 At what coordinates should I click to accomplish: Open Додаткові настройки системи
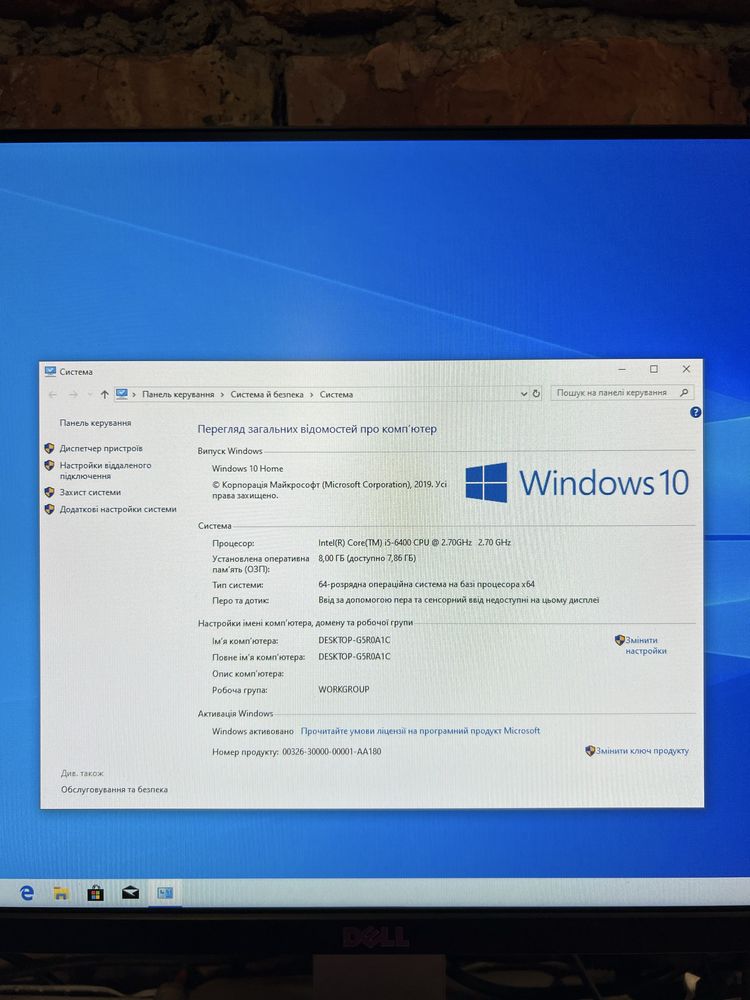(x=118, y=509)
